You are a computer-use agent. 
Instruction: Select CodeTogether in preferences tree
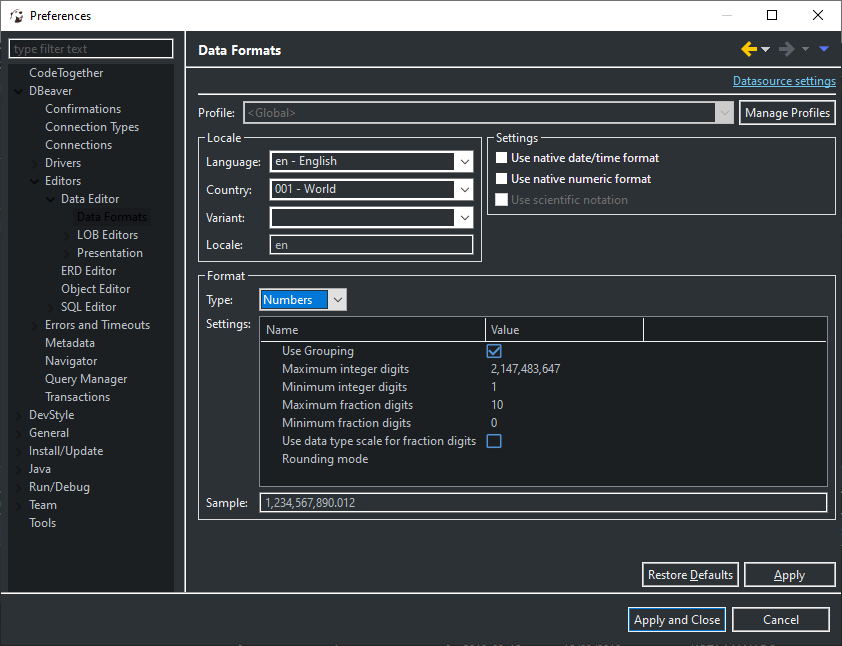[66, 73]
